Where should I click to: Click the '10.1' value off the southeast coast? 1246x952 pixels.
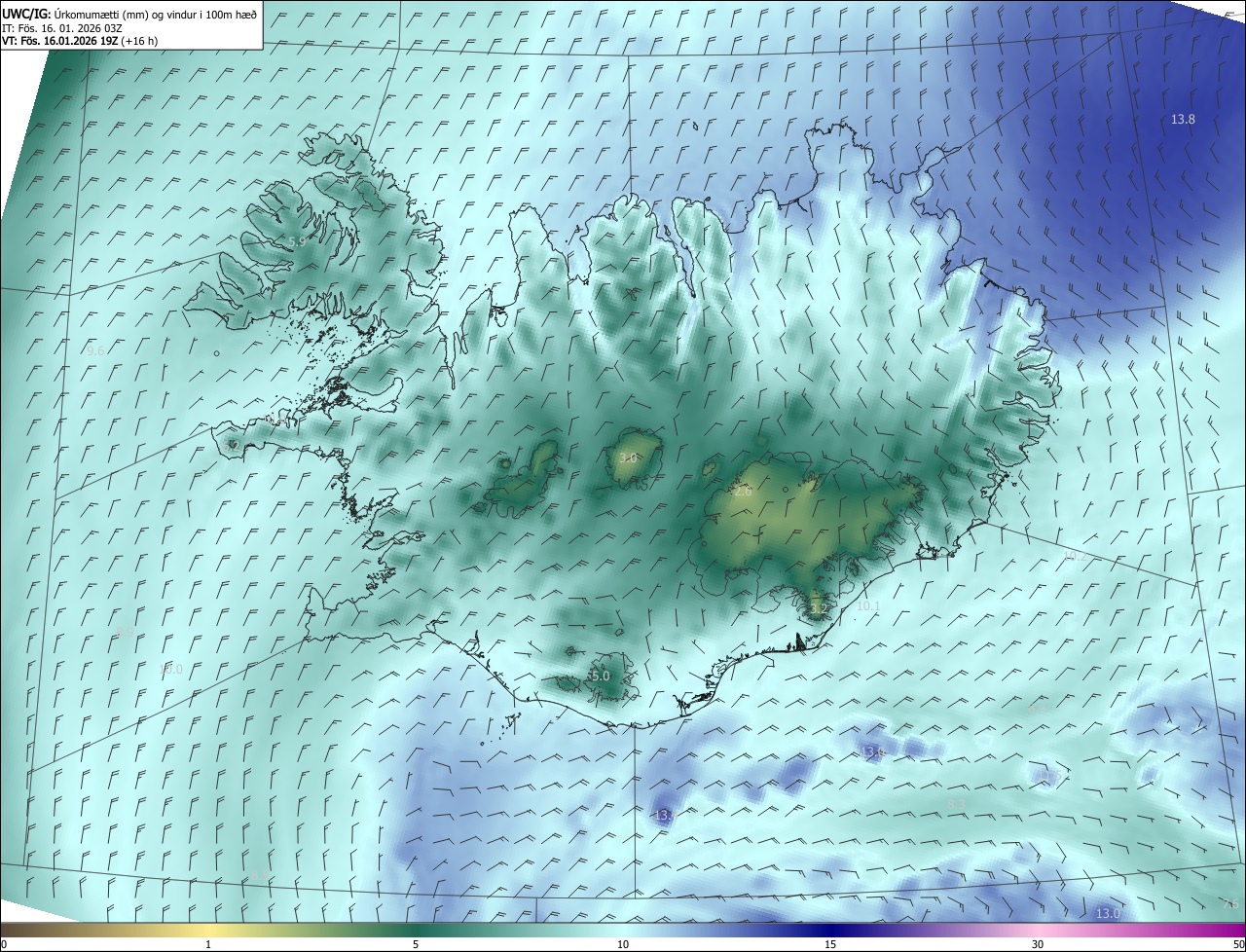click(868, 605)
